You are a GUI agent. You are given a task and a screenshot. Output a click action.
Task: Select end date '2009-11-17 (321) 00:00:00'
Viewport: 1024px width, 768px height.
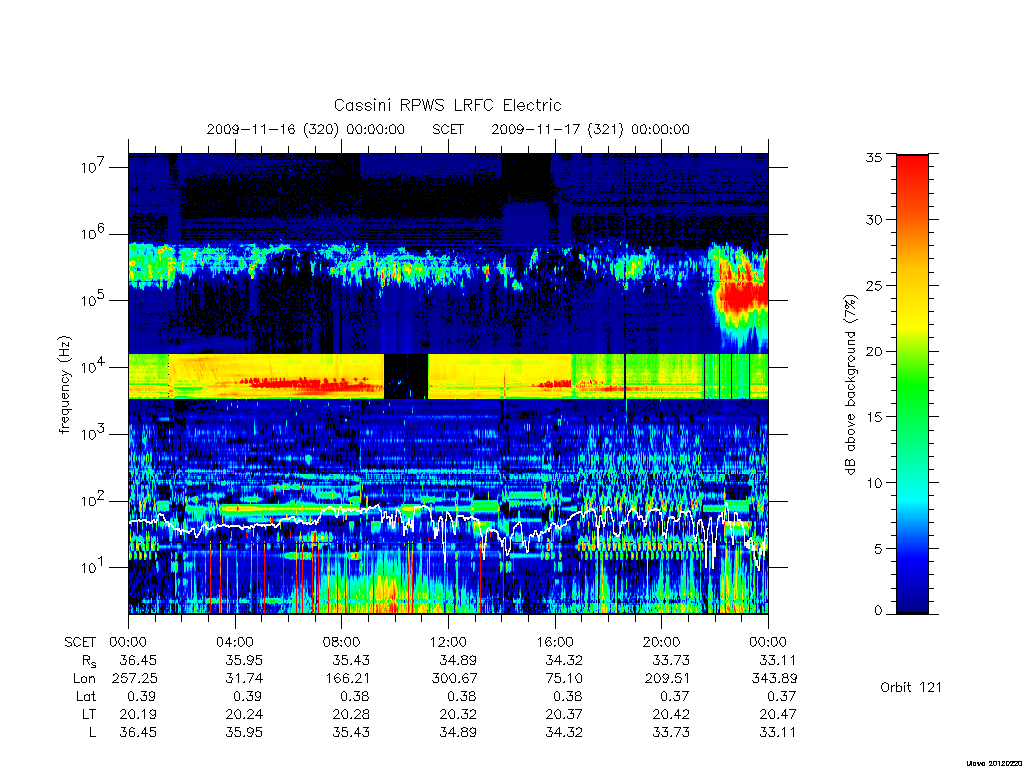pyautogui.click(x=590, y=129)
